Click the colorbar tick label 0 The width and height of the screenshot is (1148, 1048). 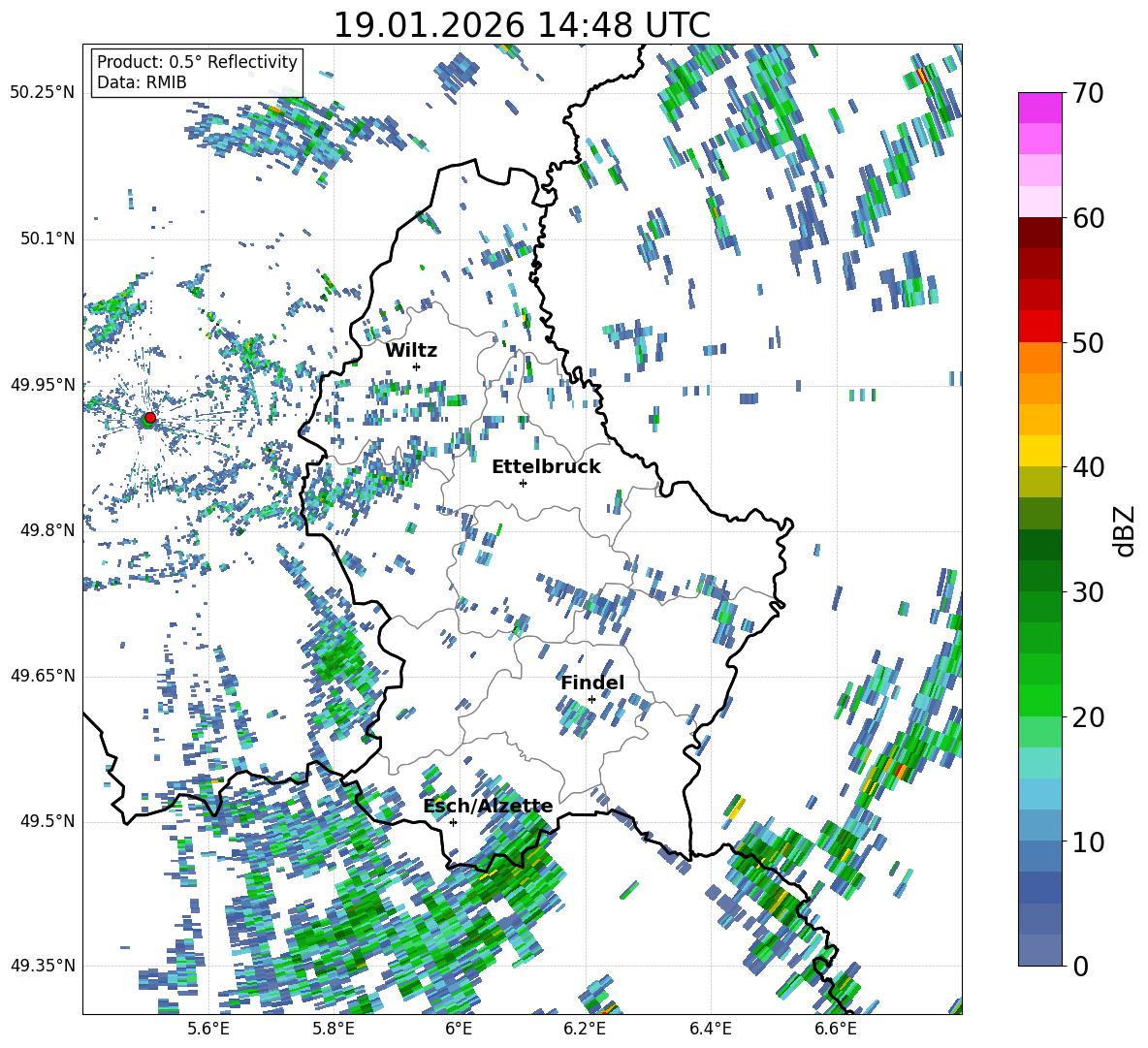pyautogui.click(x=1080, y=966)
